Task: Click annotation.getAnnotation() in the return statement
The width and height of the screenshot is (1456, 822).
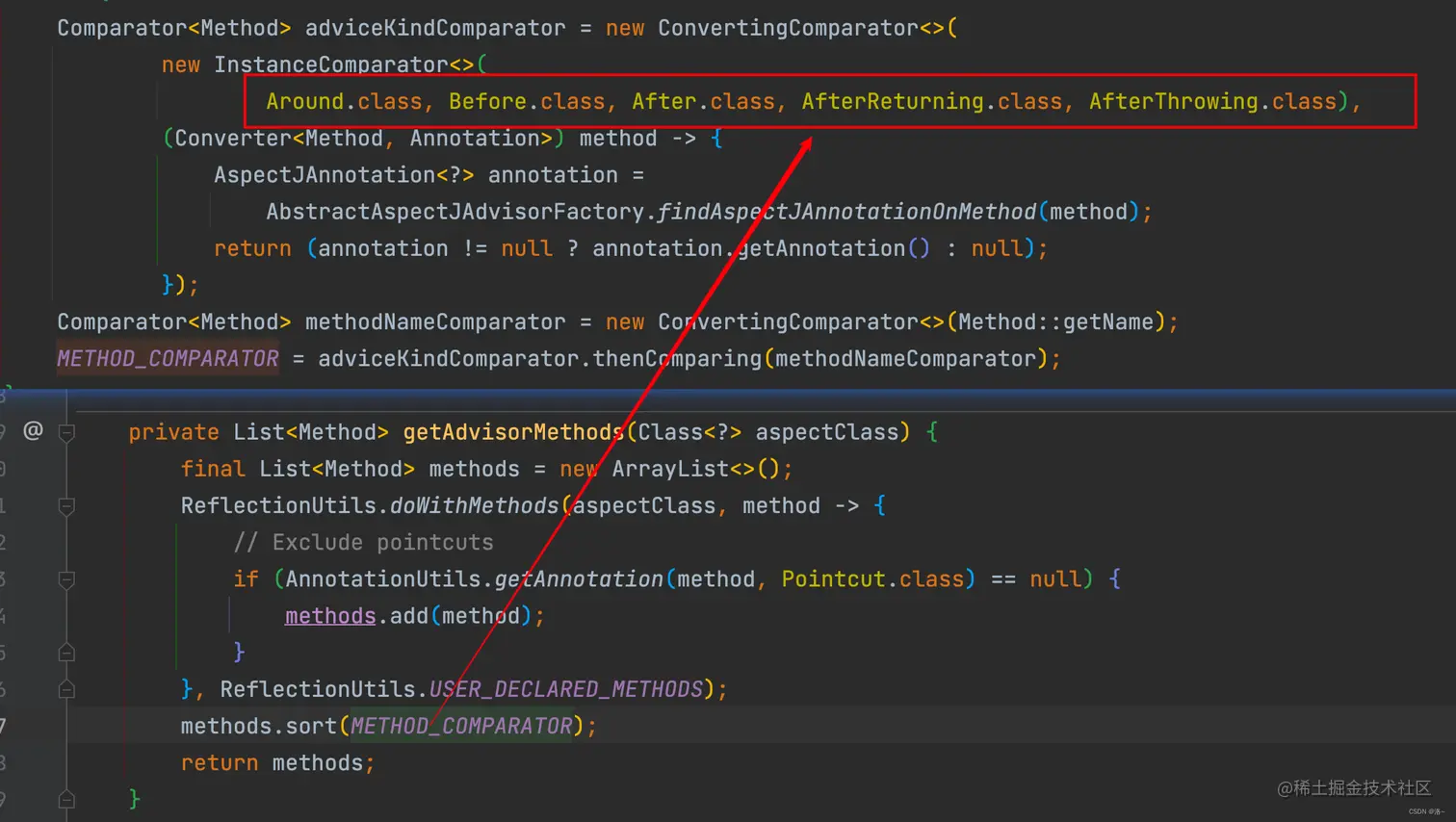Action: [761, 248]
